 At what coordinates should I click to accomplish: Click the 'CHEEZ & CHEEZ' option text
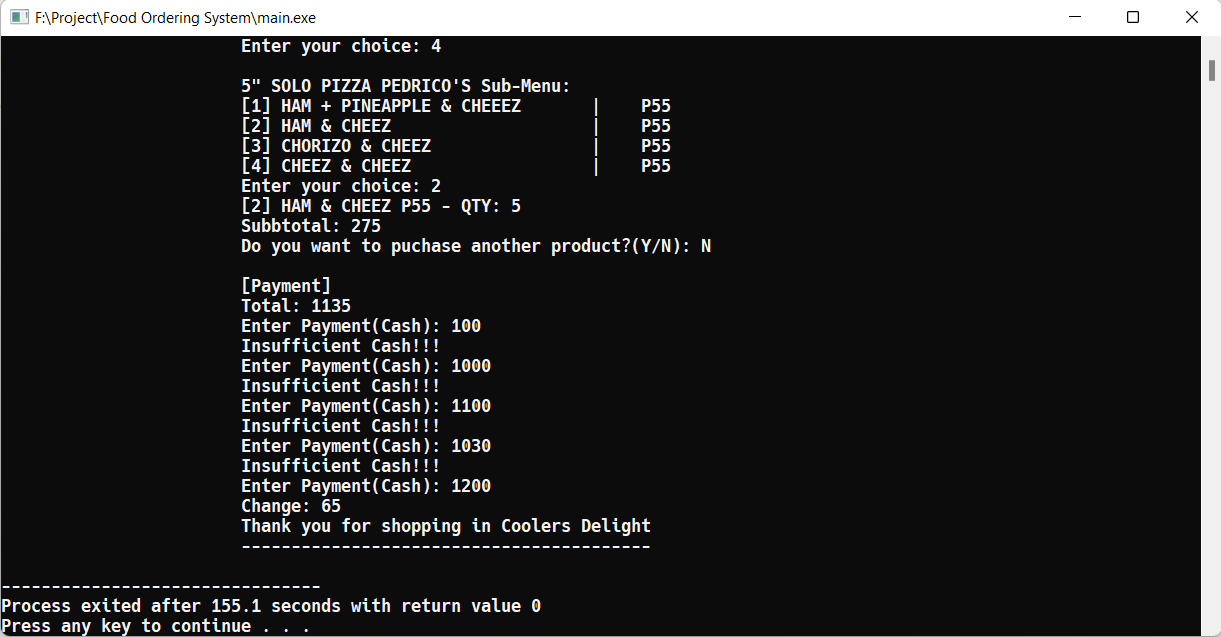pyautogui.click(x=325, y=165)
